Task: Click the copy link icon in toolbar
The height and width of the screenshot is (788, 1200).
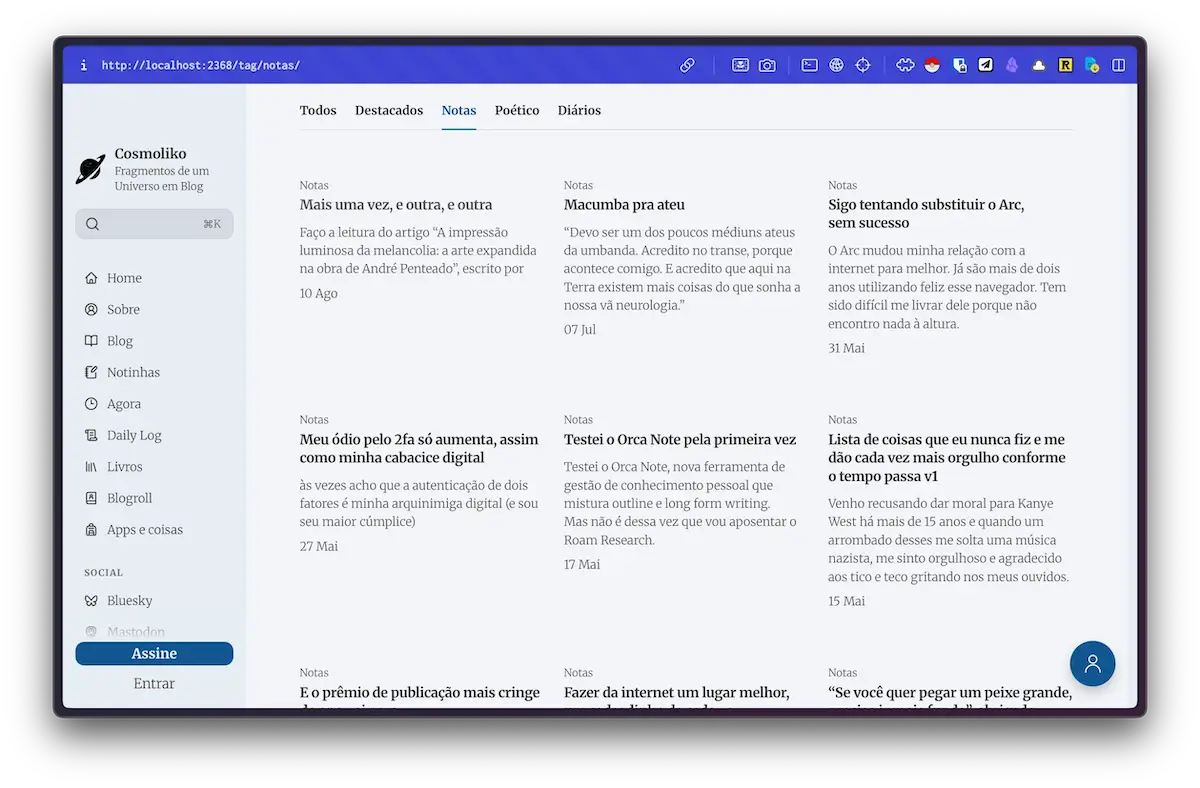Action: (687, 65)
